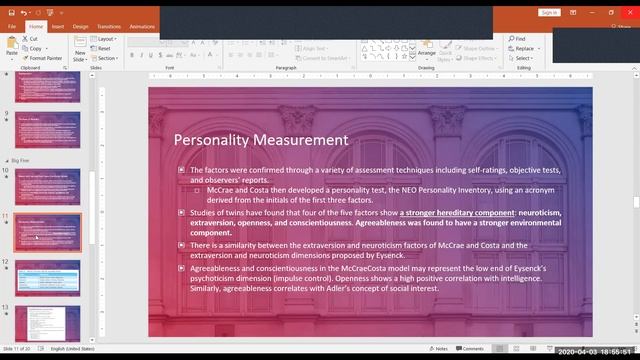Reset the slide formatting

pos(101,49)
